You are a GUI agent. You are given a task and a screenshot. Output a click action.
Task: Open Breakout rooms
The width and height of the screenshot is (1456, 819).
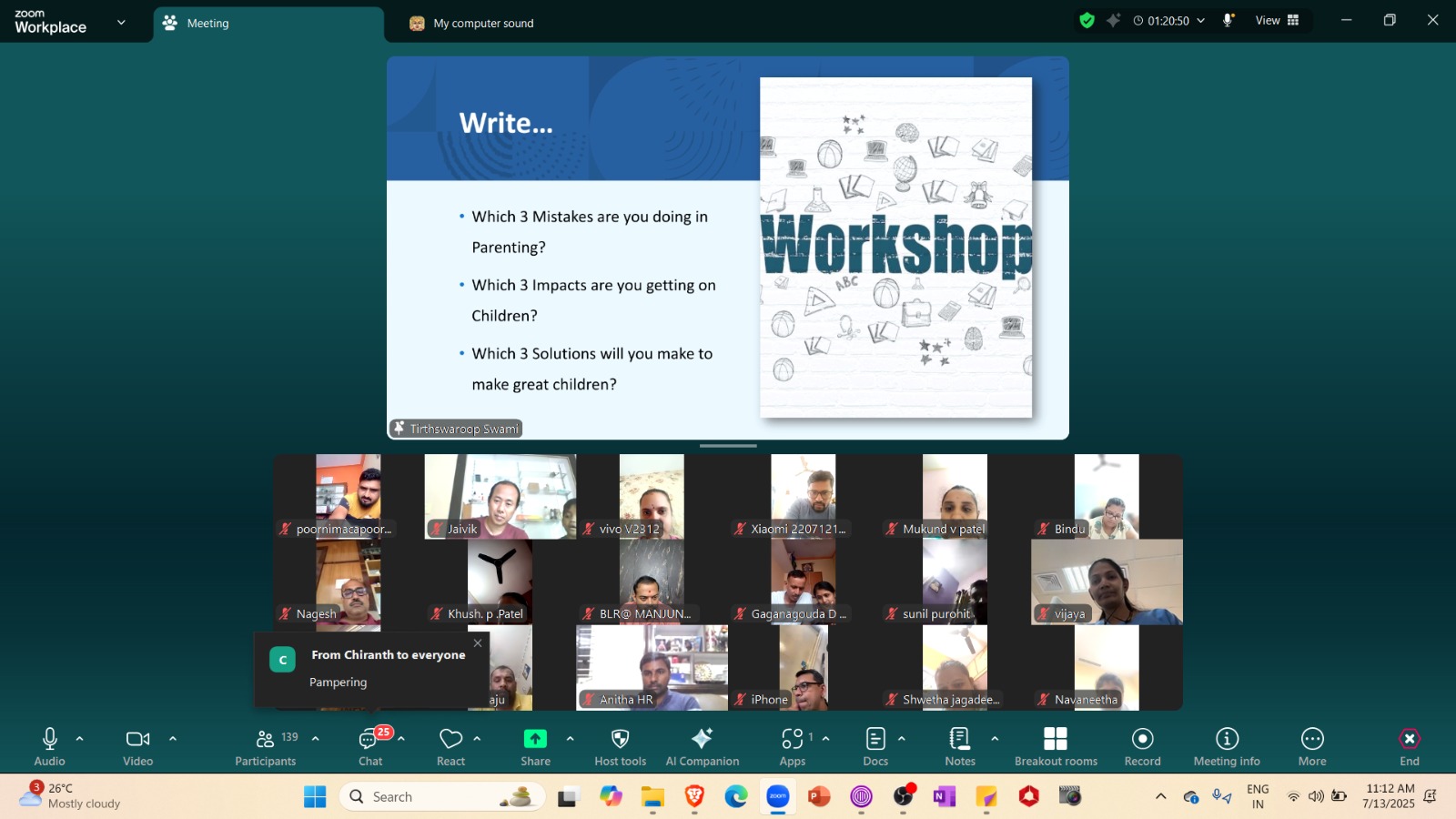1056,740
